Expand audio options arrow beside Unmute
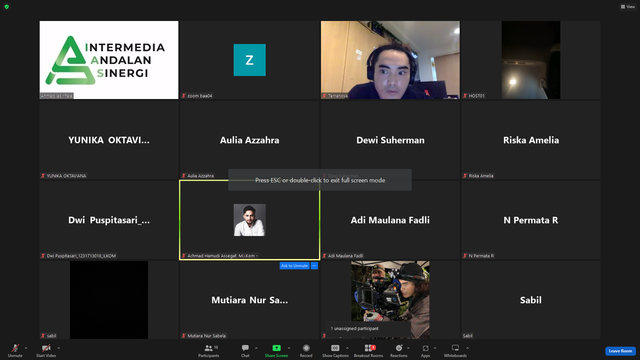The width and height of the screenshot is (640, 360). pyautogui.click(x=26, y=348)
